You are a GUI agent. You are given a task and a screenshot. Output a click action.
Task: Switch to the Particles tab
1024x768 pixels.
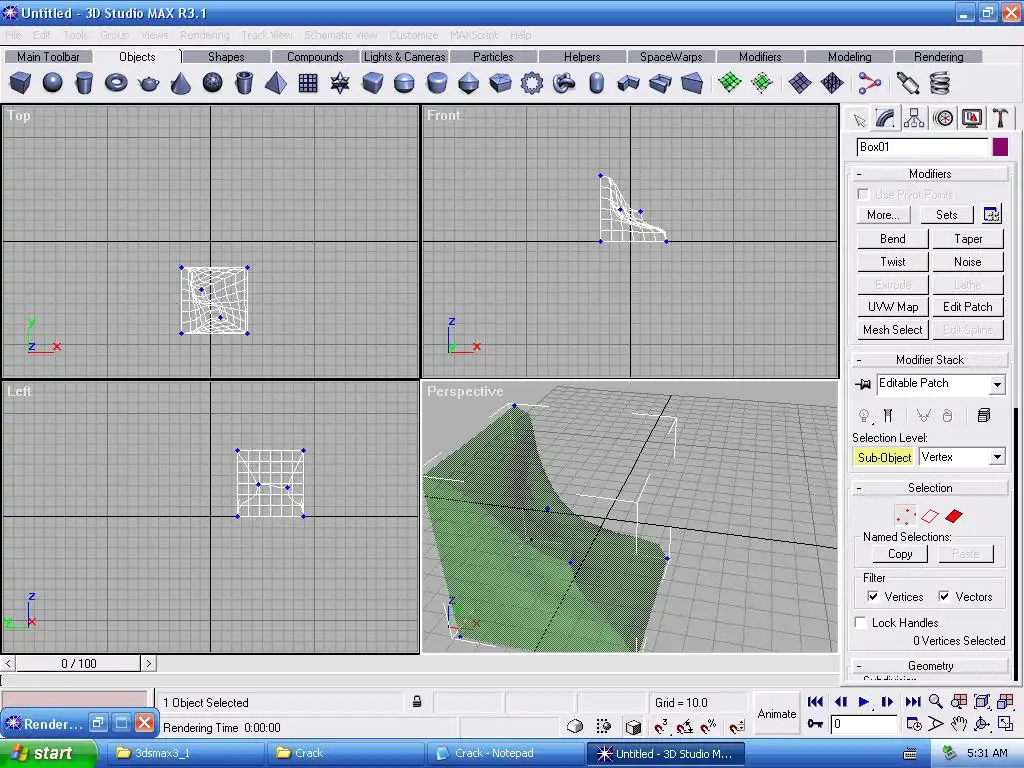(x=493, y=57)
